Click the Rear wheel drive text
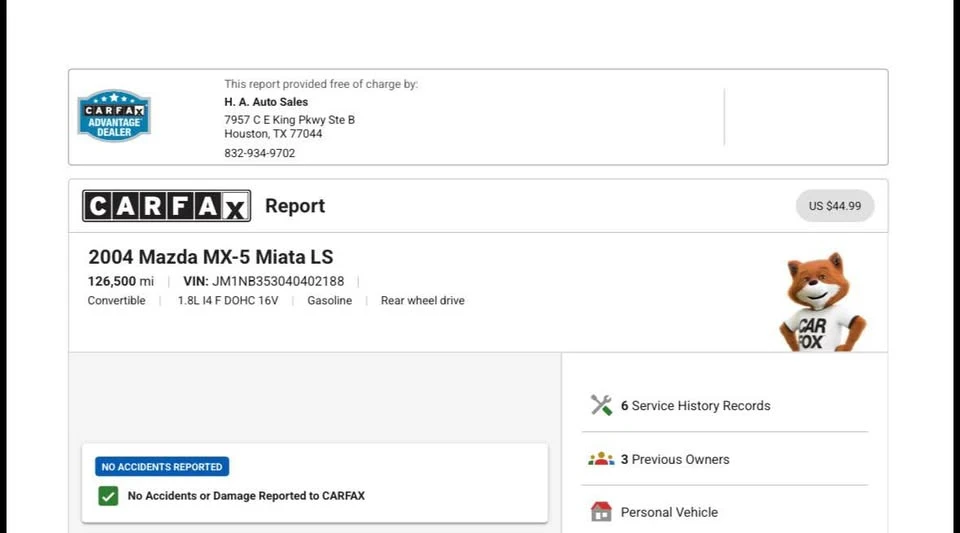960x533 pixels. [422, 300]
